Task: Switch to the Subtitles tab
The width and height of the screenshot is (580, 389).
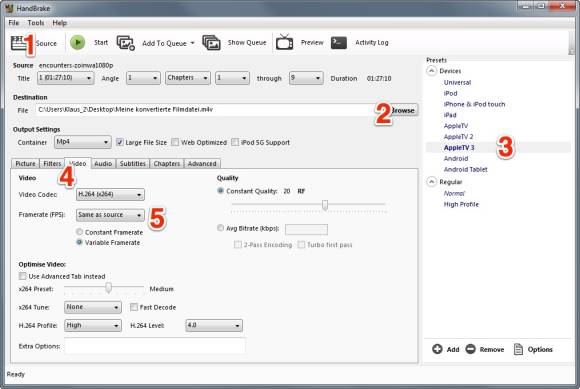Action: tap(132, 163)
